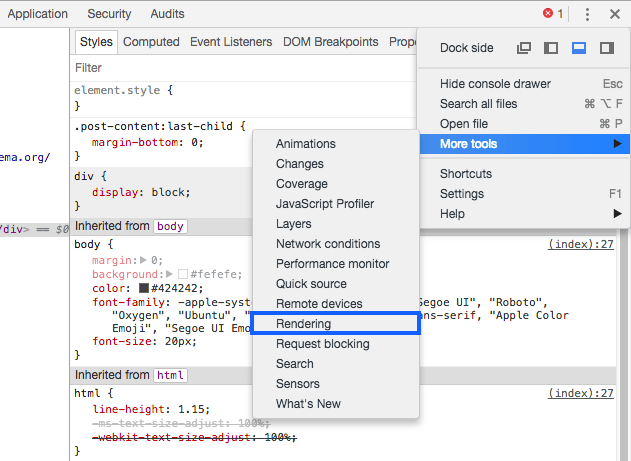The width and height of the screenshot is (631, 461).
Task: Expand the margin shorthand triangle
Action: (144, 260)
